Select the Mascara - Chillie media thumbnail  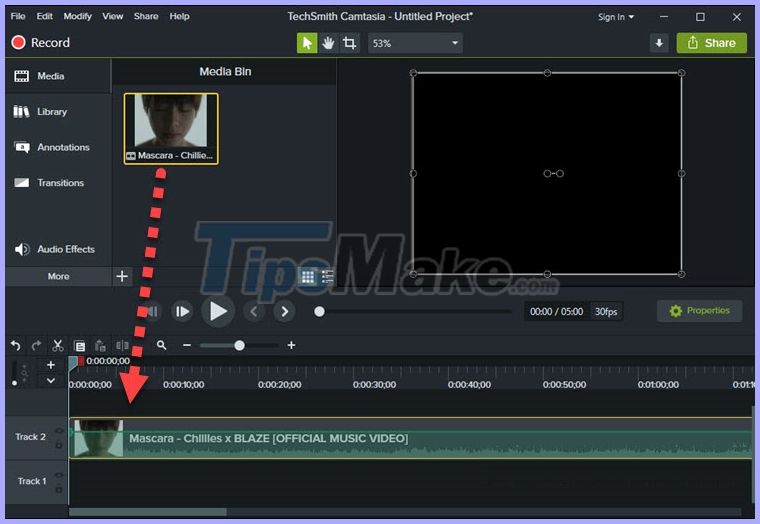click(x=171, y=129)
